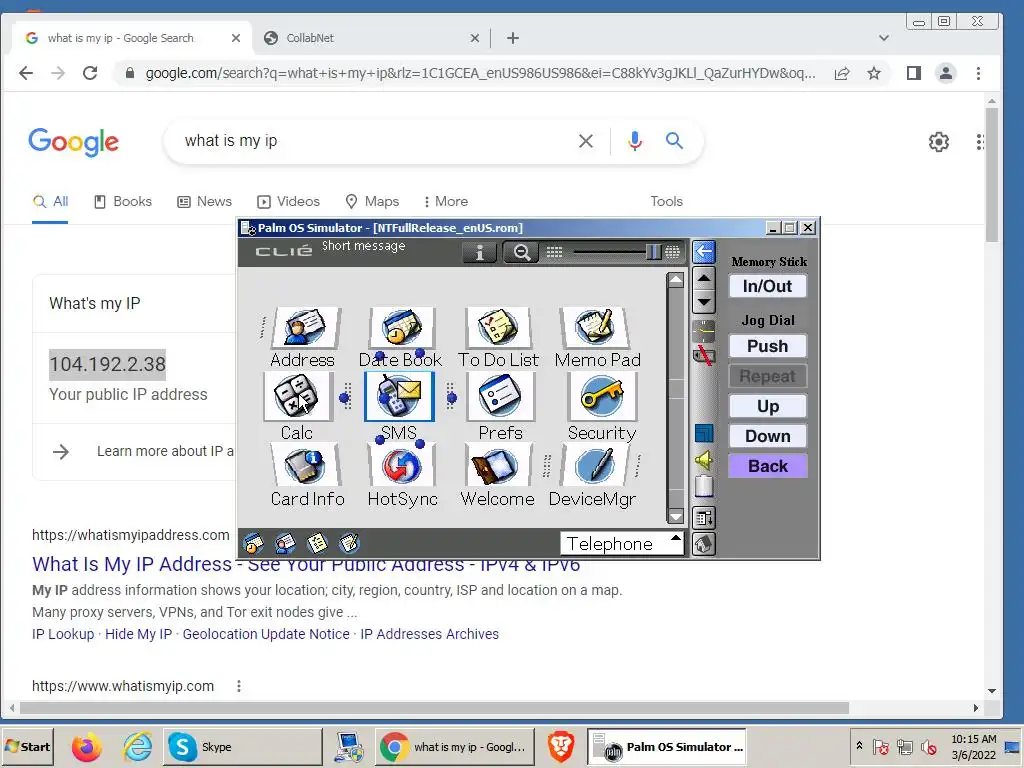Open the Prefs app icon
This screenshot has height=768, width=1024.
pyautogui.click(x=500, y=396)
